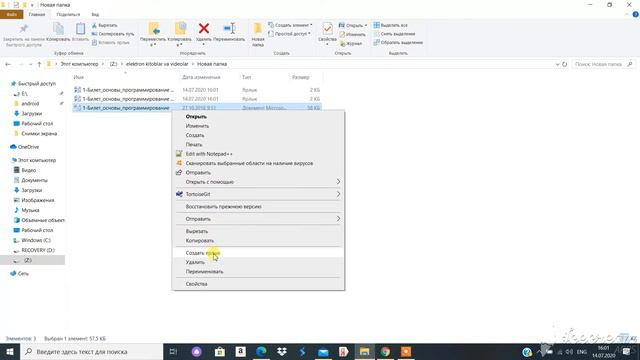This screenshot has width=640, height=360.
Task: Click Выделить все in the ribbon
Action: point(391,25)
